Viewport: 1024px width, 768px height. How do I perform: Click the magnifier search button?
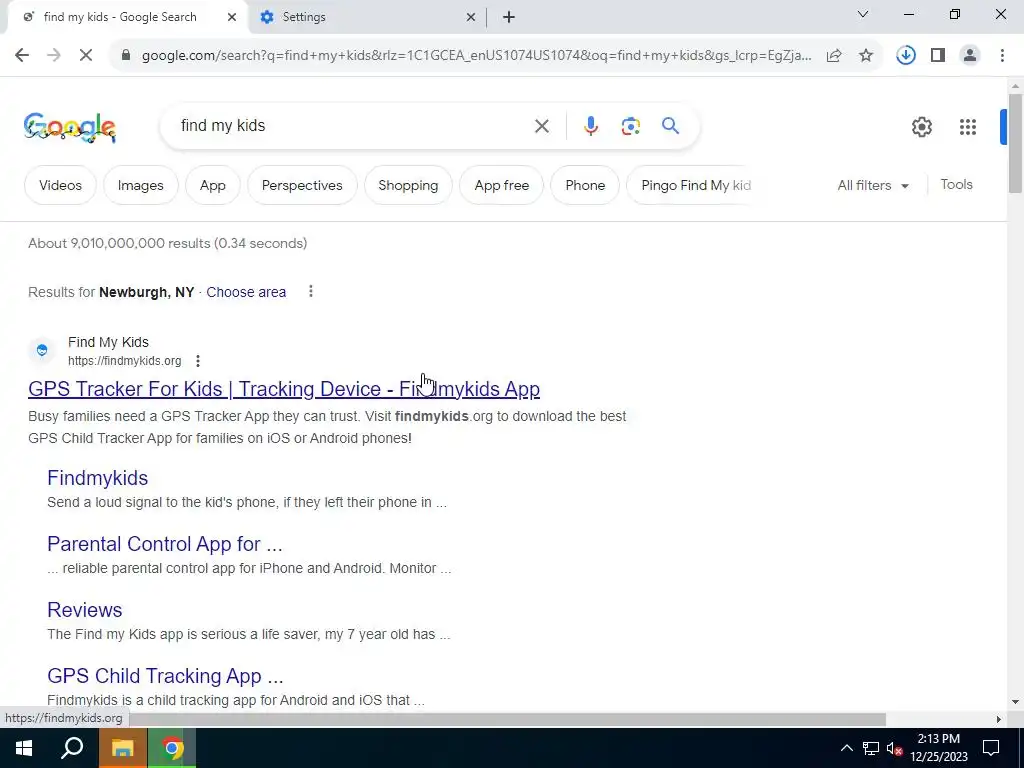point(671,126)
